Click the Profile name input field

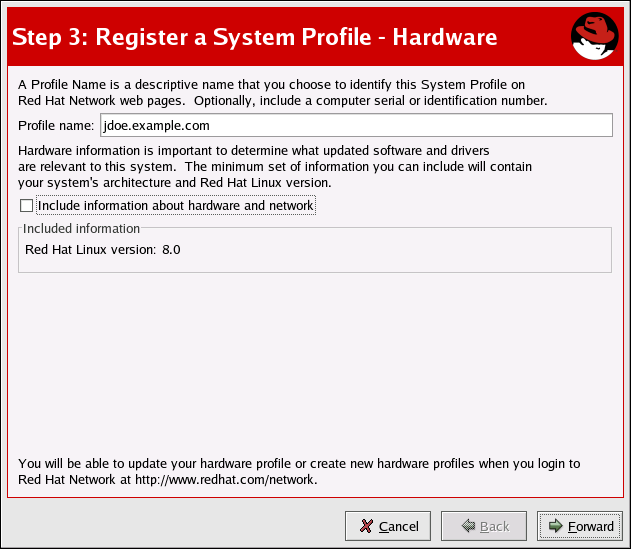coord(356,125)
